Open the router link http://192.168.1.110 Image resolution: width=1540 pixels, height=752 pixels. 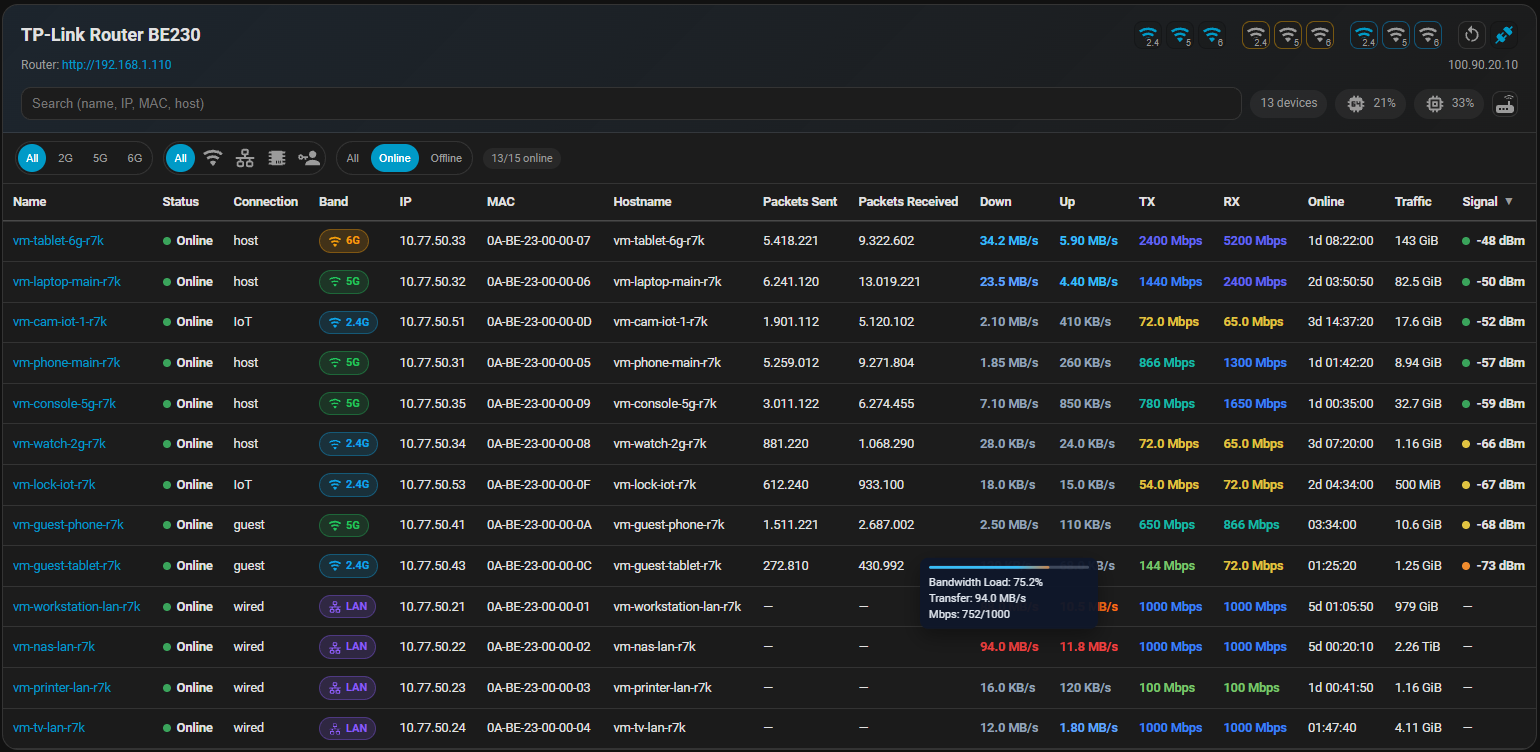coord(116,65)
